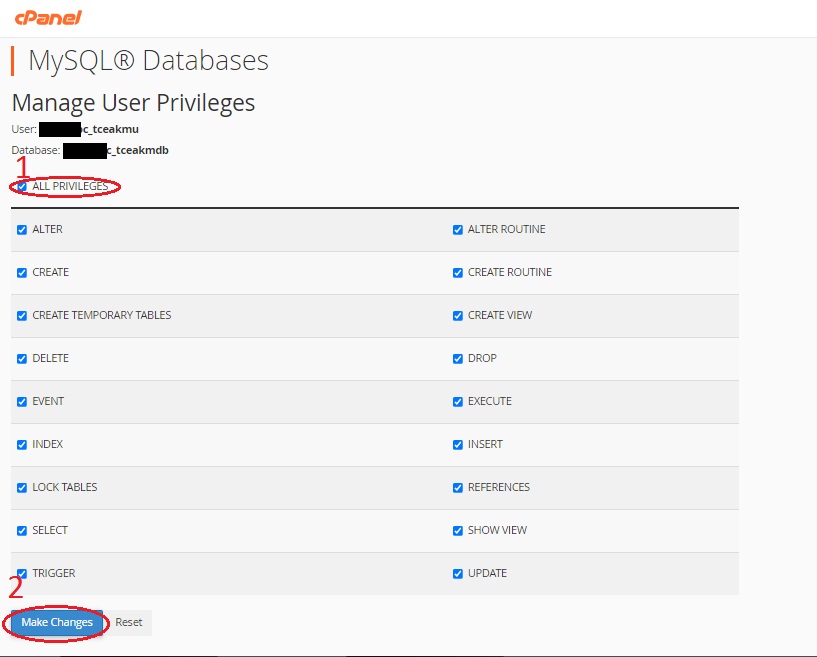Toggle the ALTER ROUTINE checkbox

[x=457, y=230]
